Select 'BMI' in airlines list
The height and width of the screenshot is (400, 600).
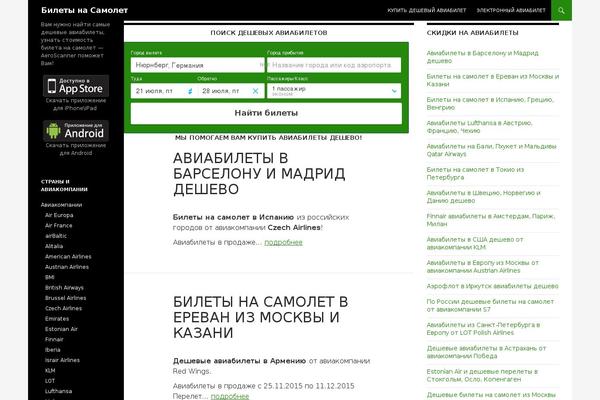50,277
